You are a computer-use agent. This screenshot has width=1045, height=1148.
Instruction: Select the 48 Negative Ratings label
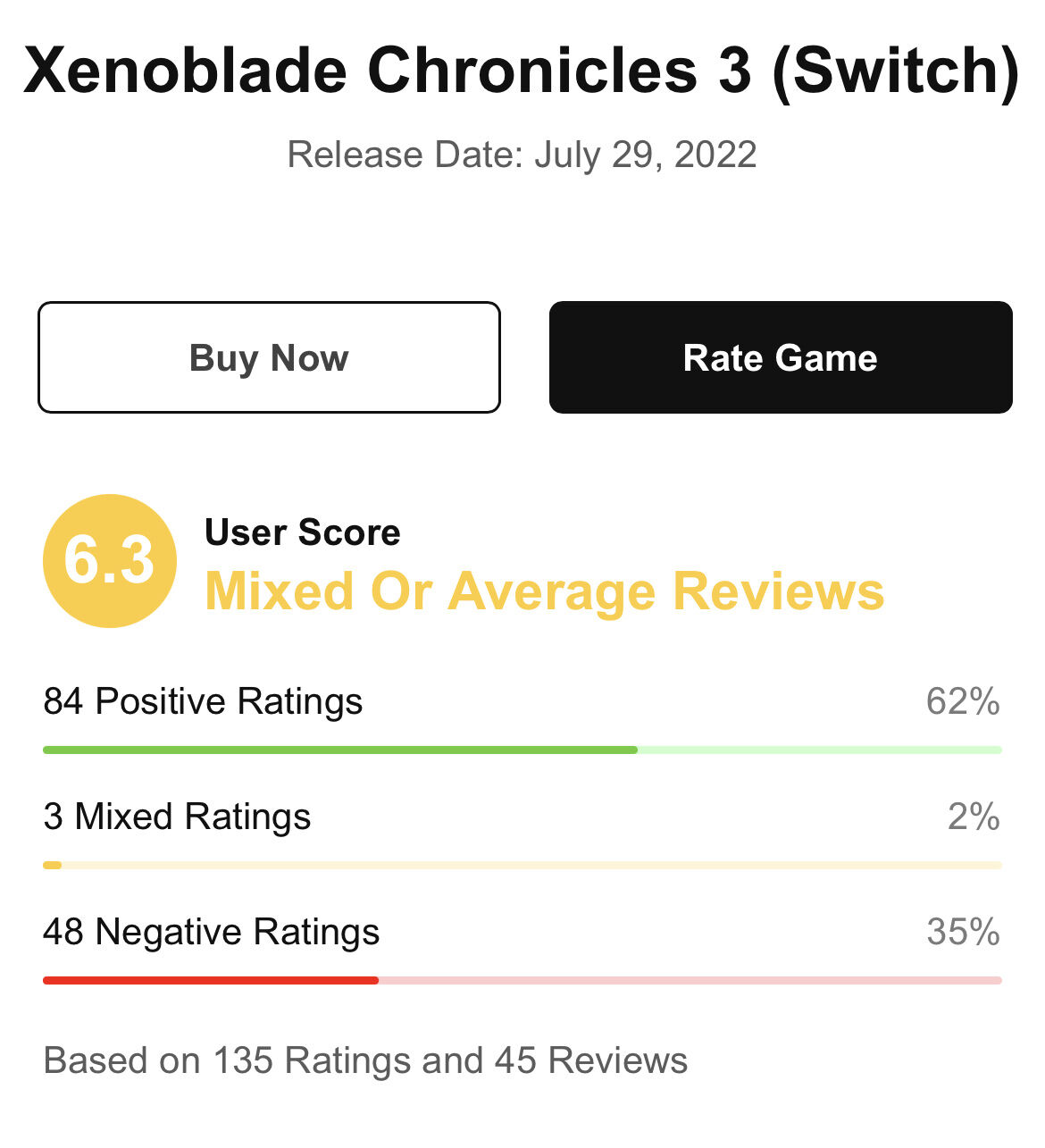[x=212, y=933]
